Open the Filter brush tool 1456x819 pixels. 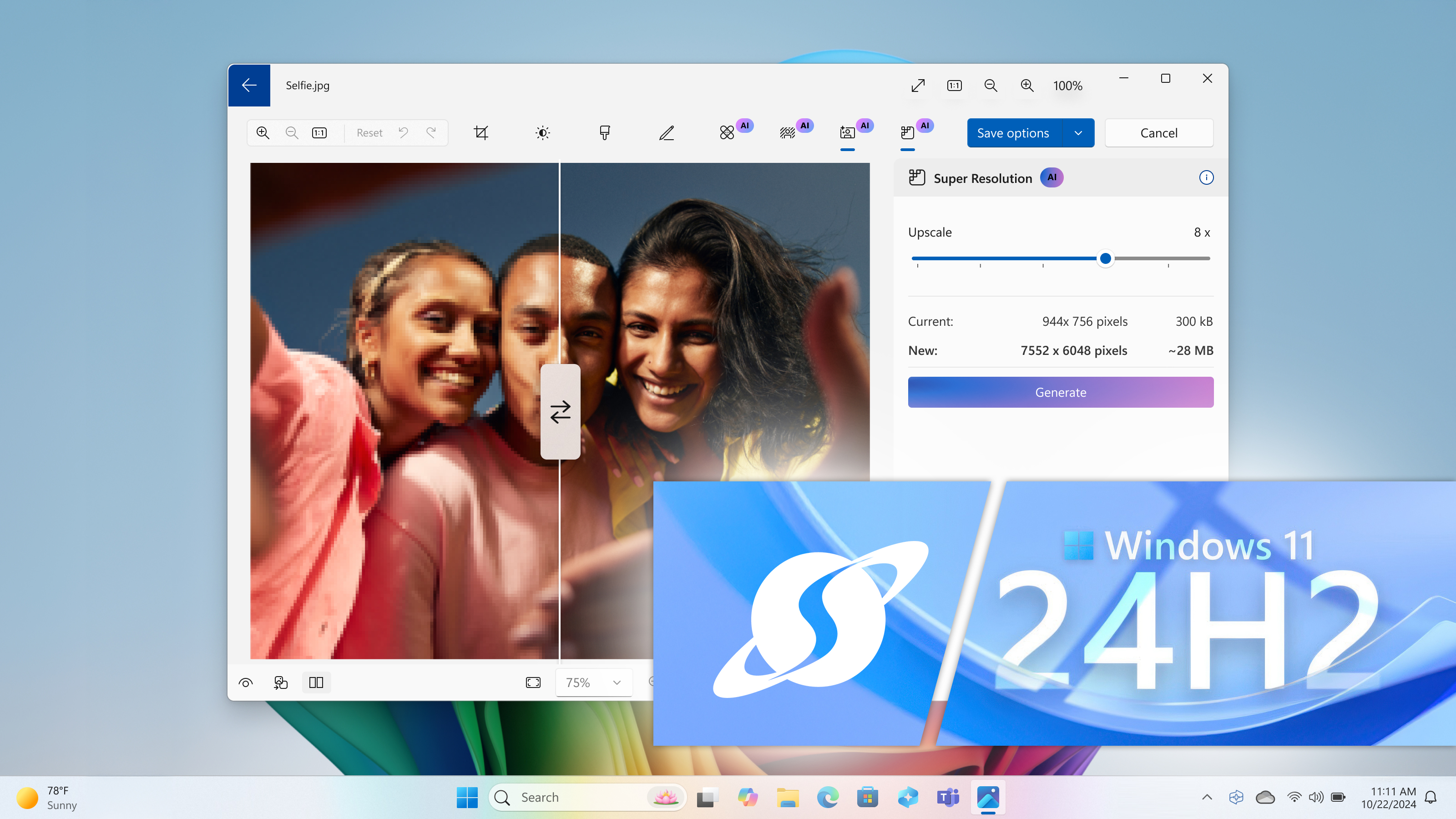(604, 133)
